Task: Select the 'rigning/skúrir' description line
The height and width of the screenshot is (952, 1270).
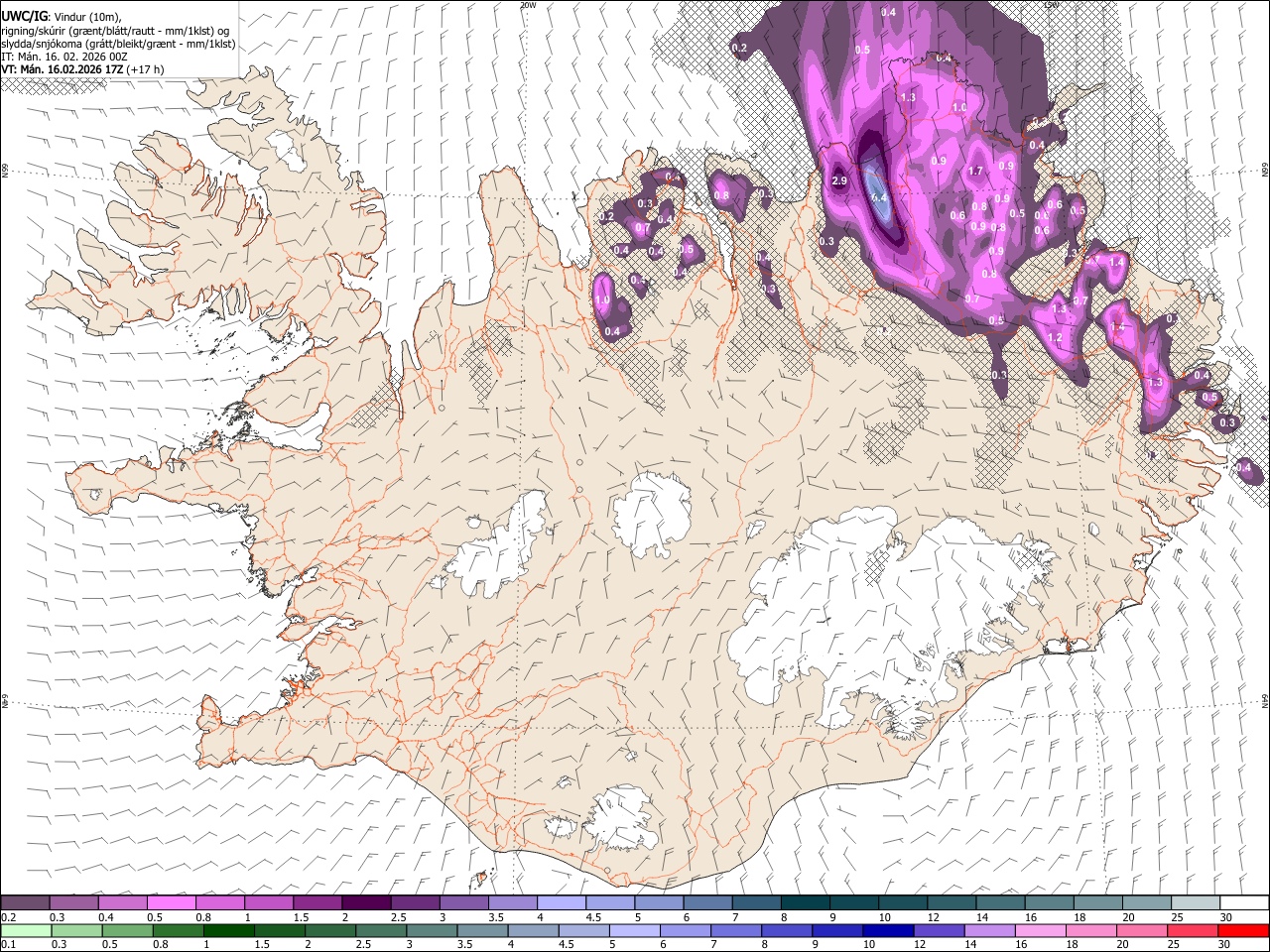Action: pyautogui.click(x=115, y=31)
